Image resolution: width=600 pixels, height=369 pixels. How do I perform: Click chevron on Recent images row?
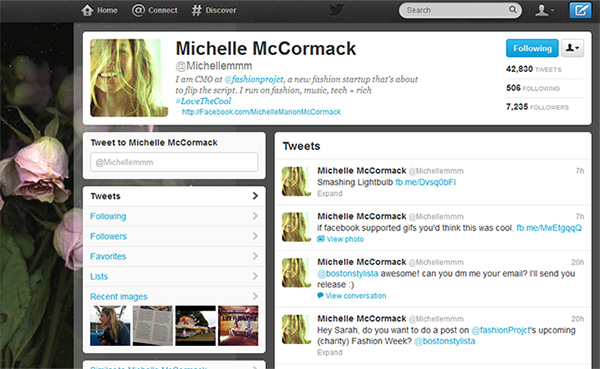pos(255,296)
